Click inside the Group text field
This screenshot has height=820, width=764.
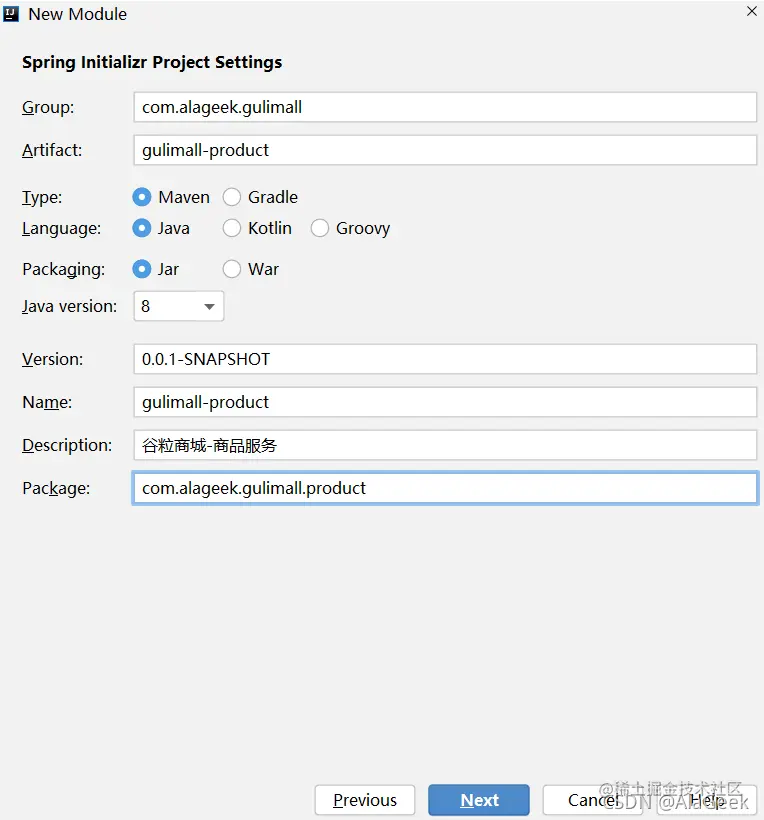pos(445,107)
